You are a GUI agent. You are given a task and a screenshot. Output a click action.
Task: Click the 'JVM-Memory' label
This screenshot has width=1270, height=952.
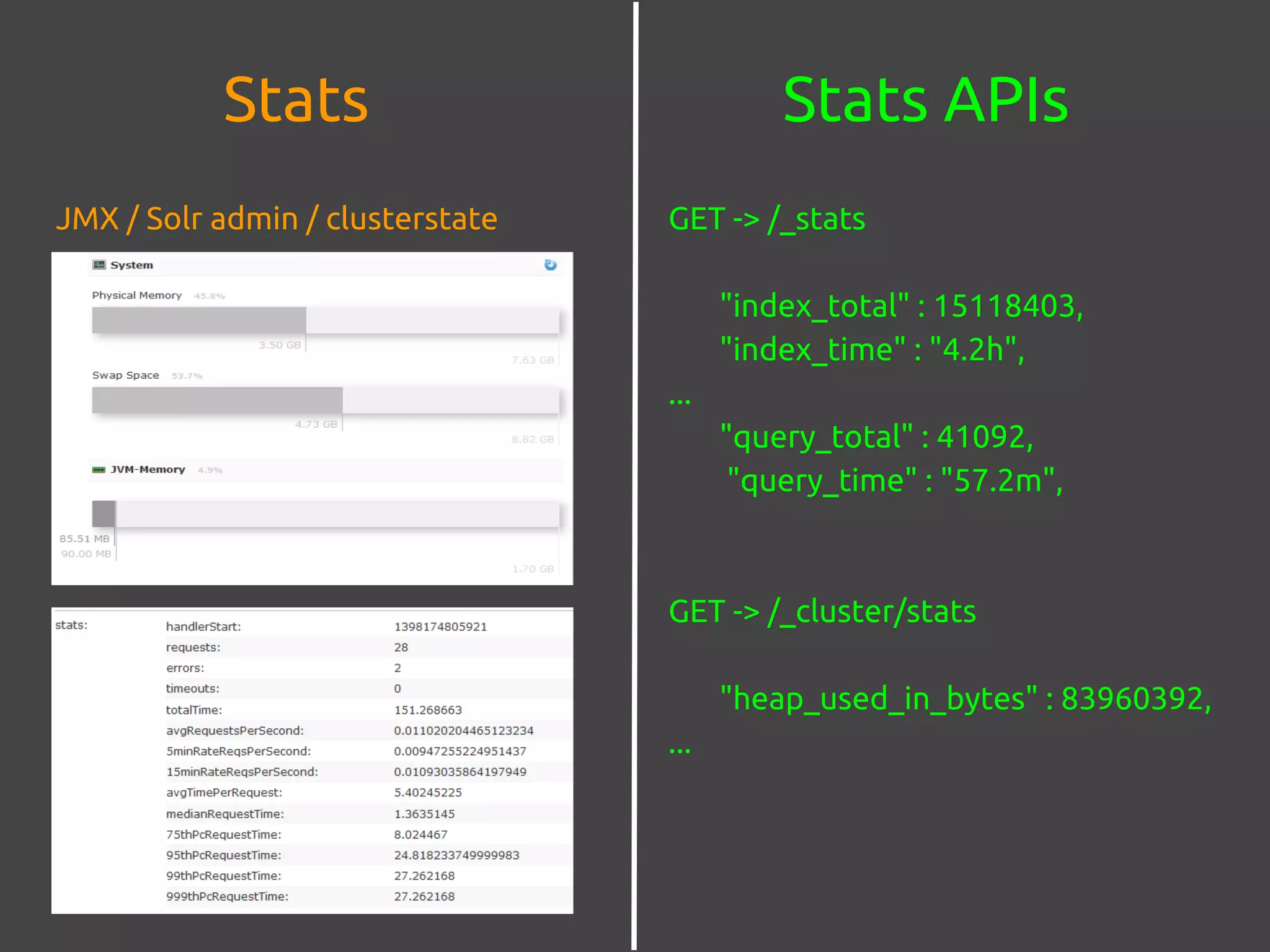(x=148, y=470)
